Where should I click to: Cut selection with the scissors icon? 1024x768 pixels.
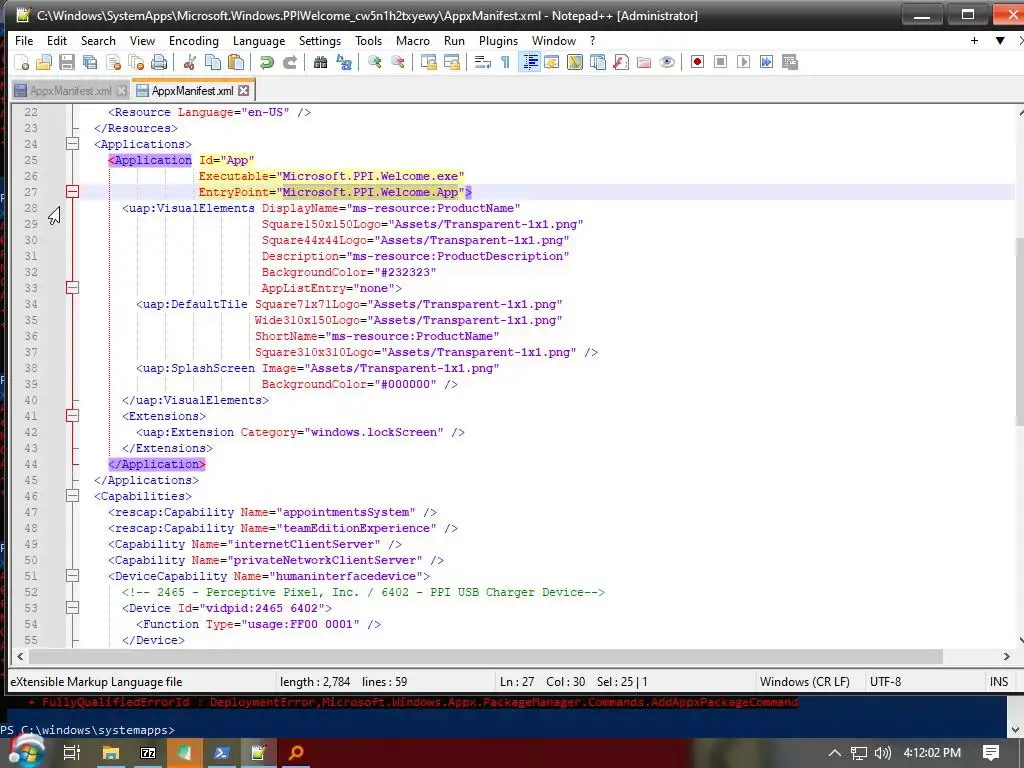pyautogui.click(x=190, y=62)
